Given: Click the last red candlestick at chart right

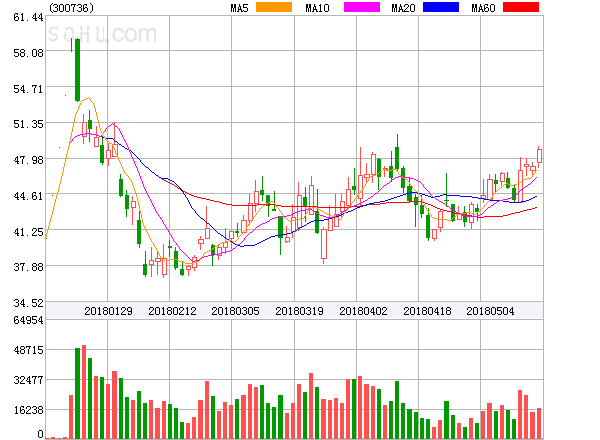Looking at the screenshot, I should pos(540,156).
